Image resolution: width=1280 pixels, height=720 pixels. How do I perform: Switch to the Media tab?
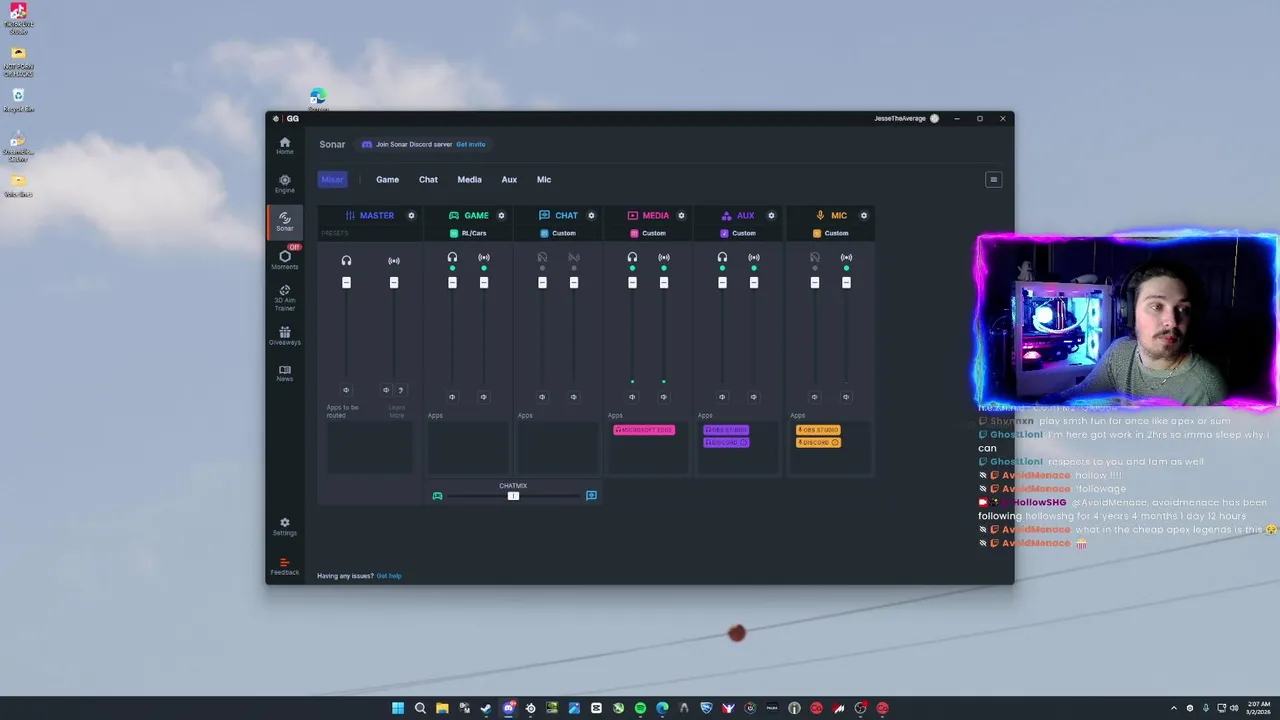pyautogui.click(x=469, y=180)
